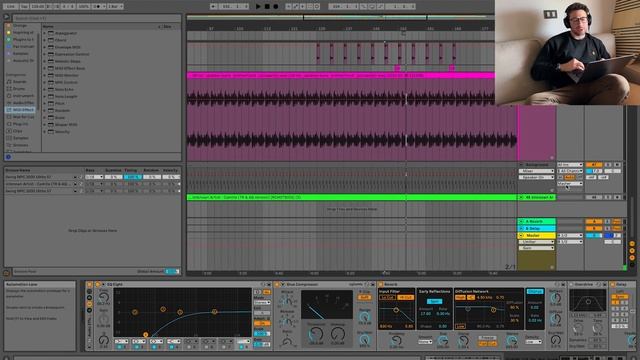Select the Scale device folder icon
Screen dimensions: 640x360
coord(51,117)
